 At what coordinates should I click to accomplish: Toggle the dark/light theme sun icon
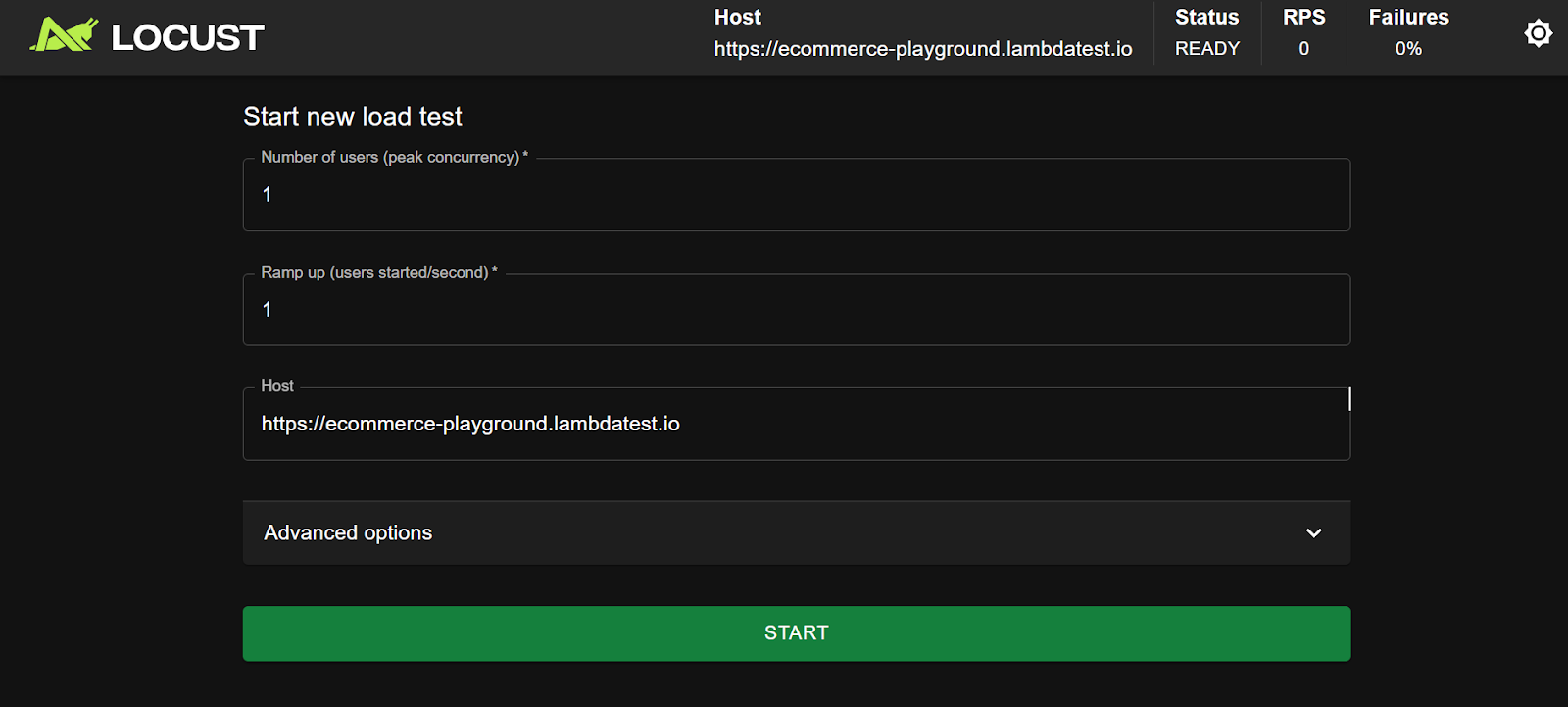point(1538,34)
